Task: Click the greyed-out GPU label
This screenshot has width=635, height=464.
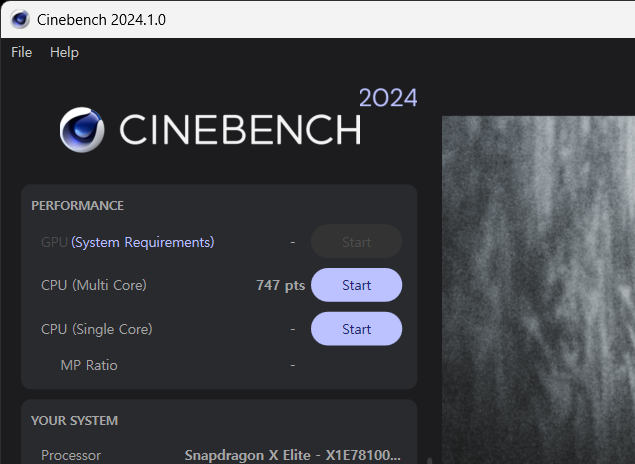Action: pos(54,242)
